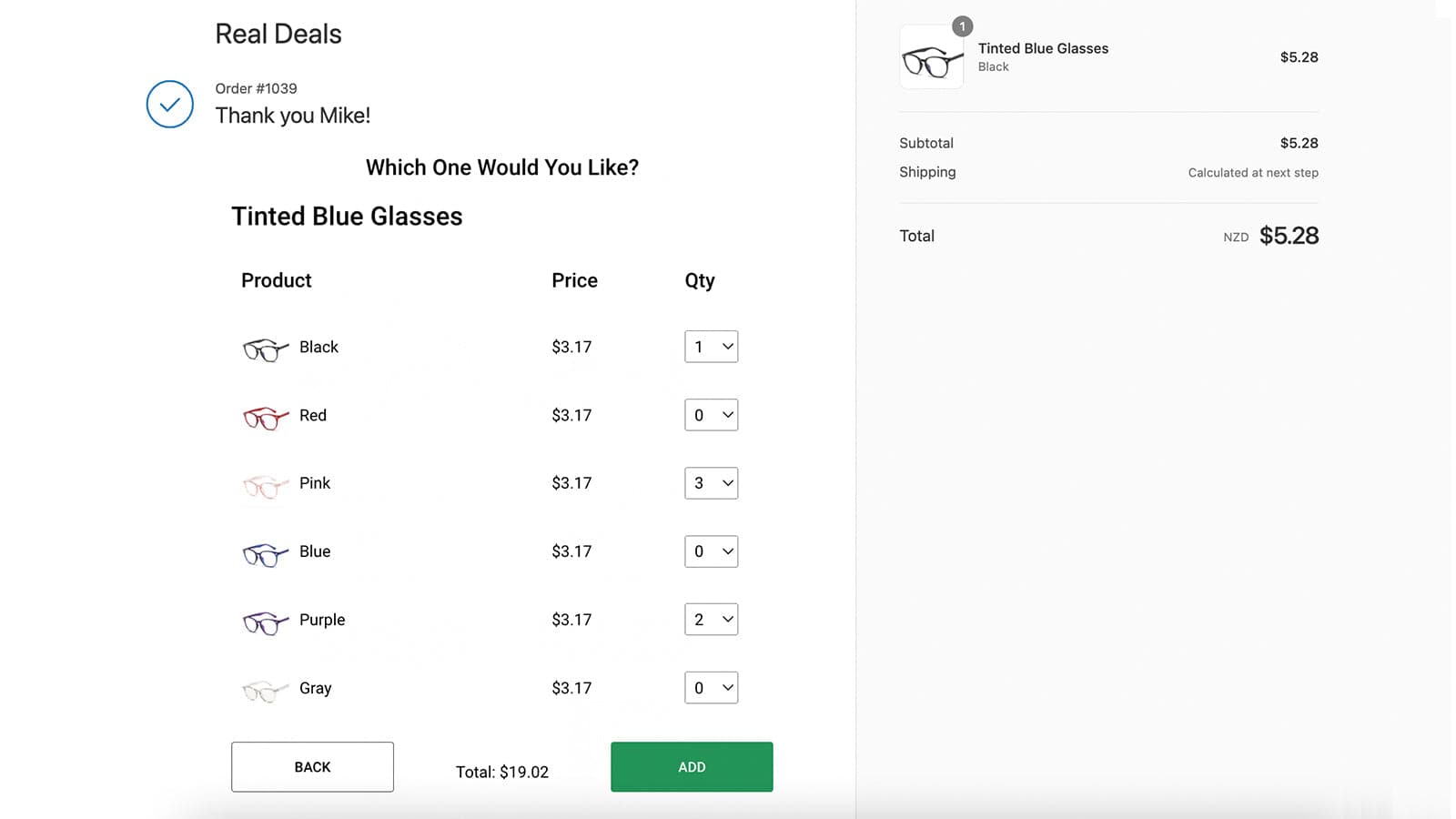Image resolution: width=1456 pixels, height=819 pixels.
Task: Click the Total: $19.02 text
Action: coord(501,771)
